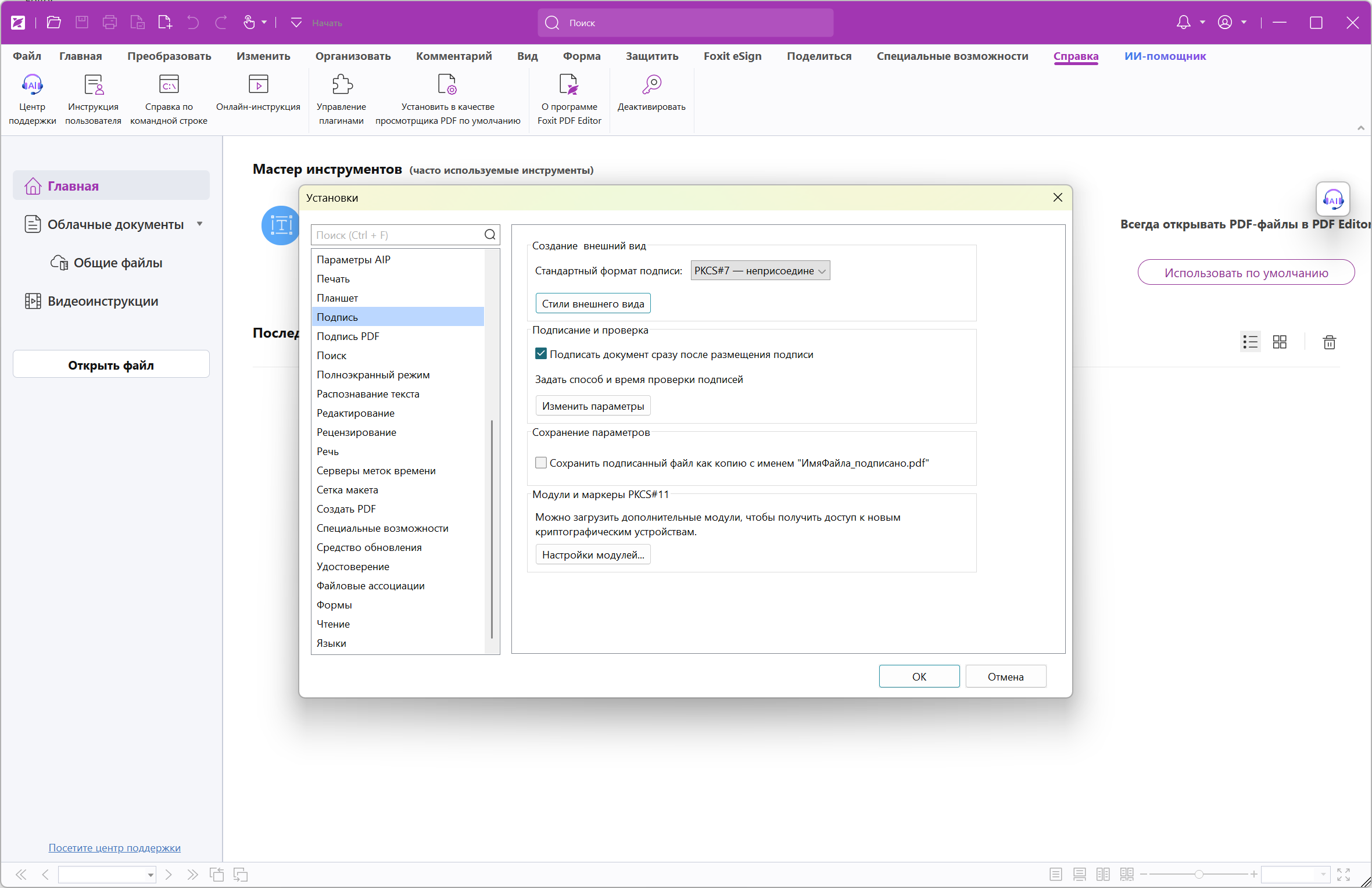The width and height of the screenshot is (1372, 888).
Task: Open the User Manual icon
Action: pos(93,85)
